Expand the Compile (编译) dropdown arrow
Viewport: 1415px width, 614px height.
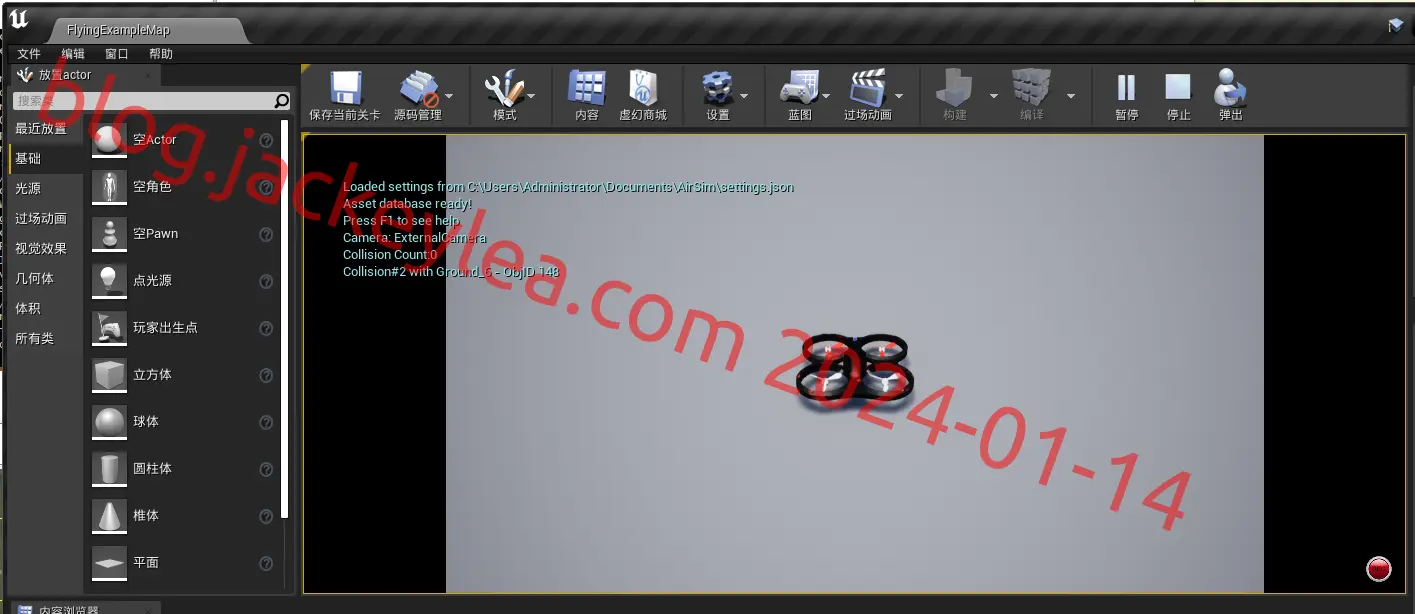[1071, 96]
